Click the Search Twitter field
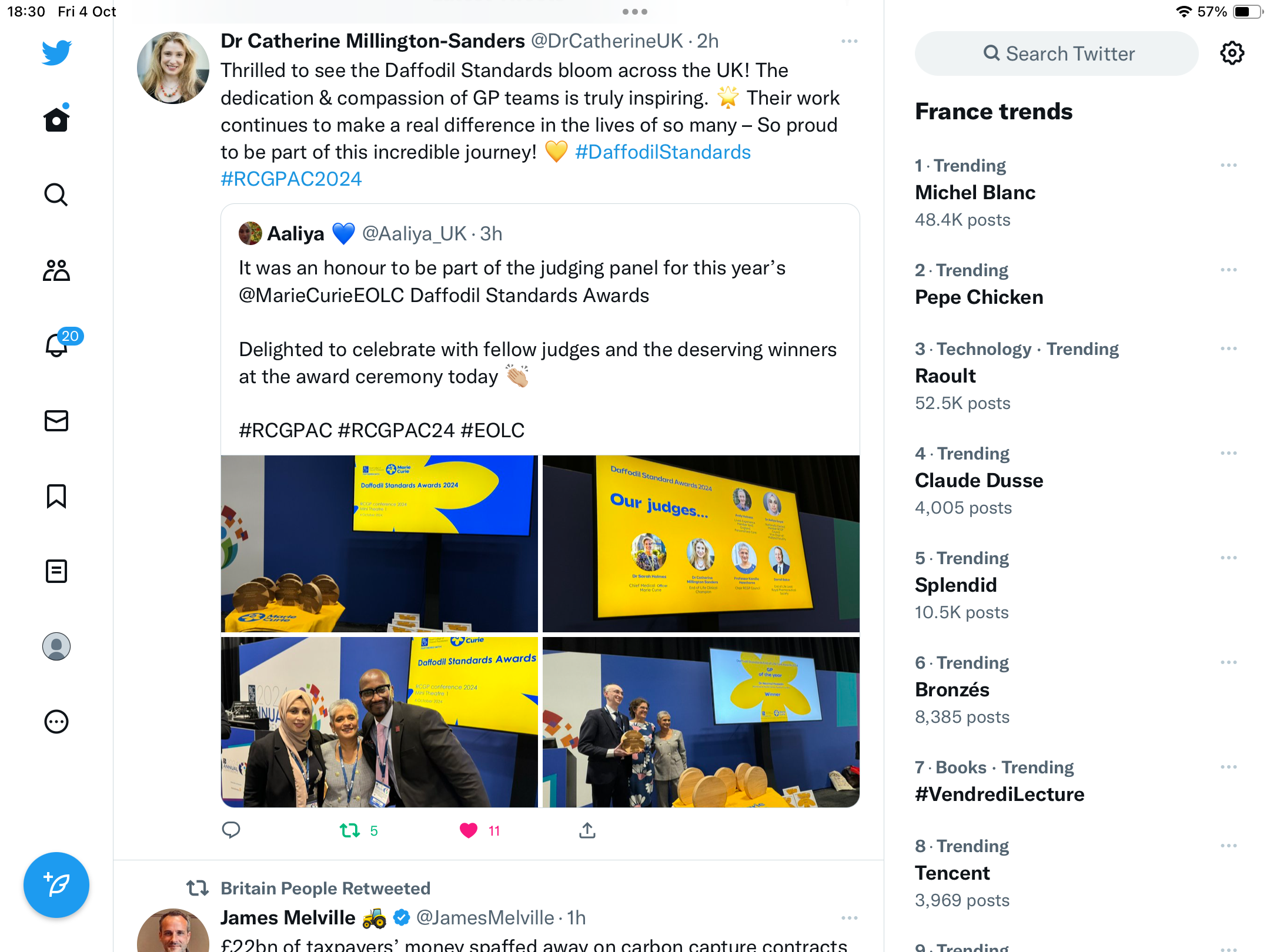The image size is (1270, 952). (1057, 53)
